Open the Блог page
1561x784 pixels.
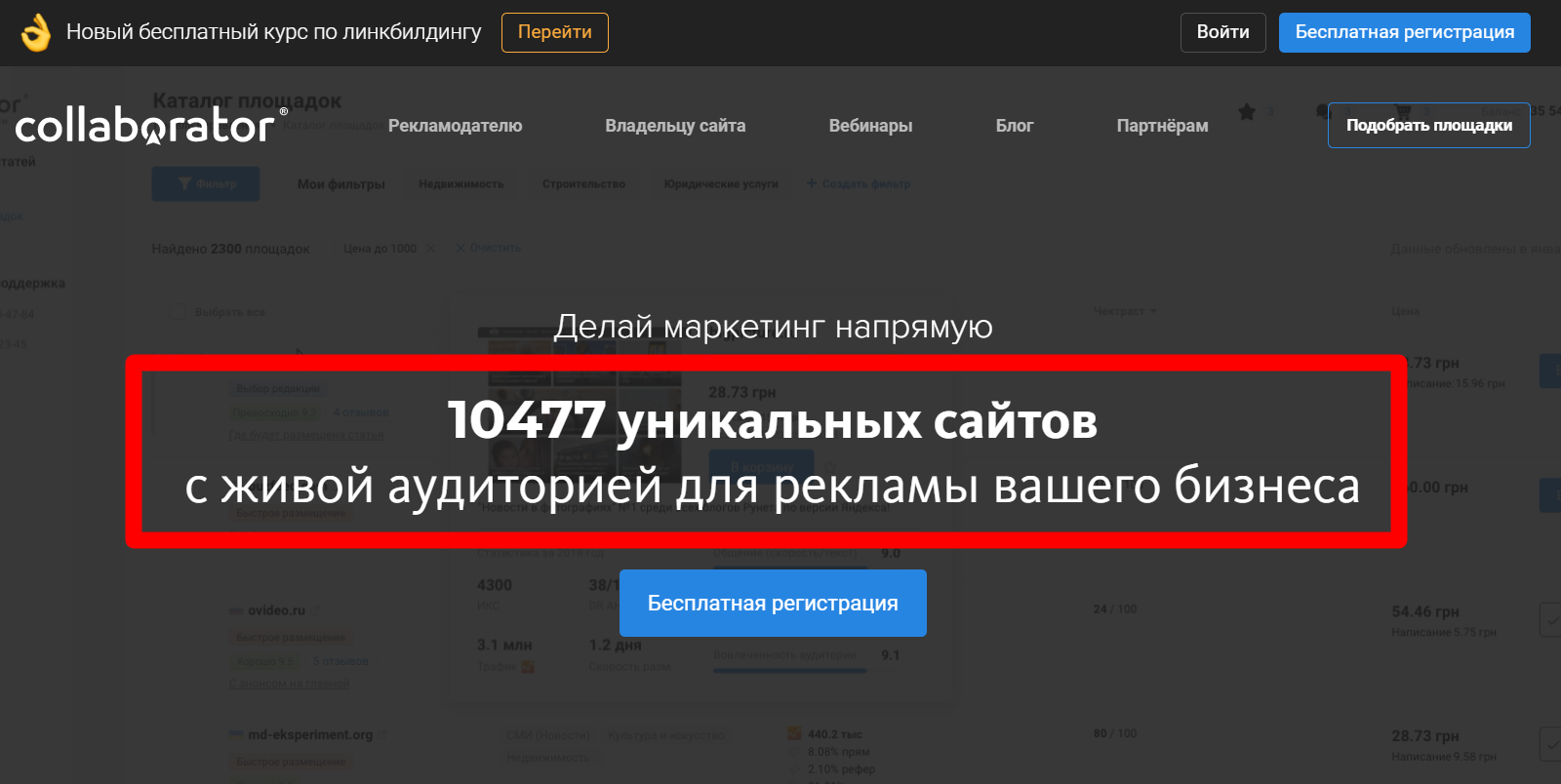pyautogui.click(x=1014, y=126)
